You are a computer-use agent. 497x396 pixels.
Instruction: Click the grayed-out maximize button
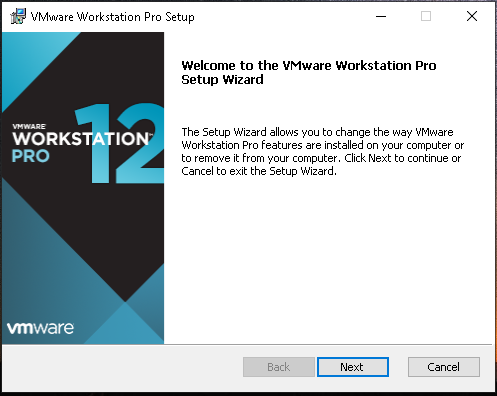point(426,16)
